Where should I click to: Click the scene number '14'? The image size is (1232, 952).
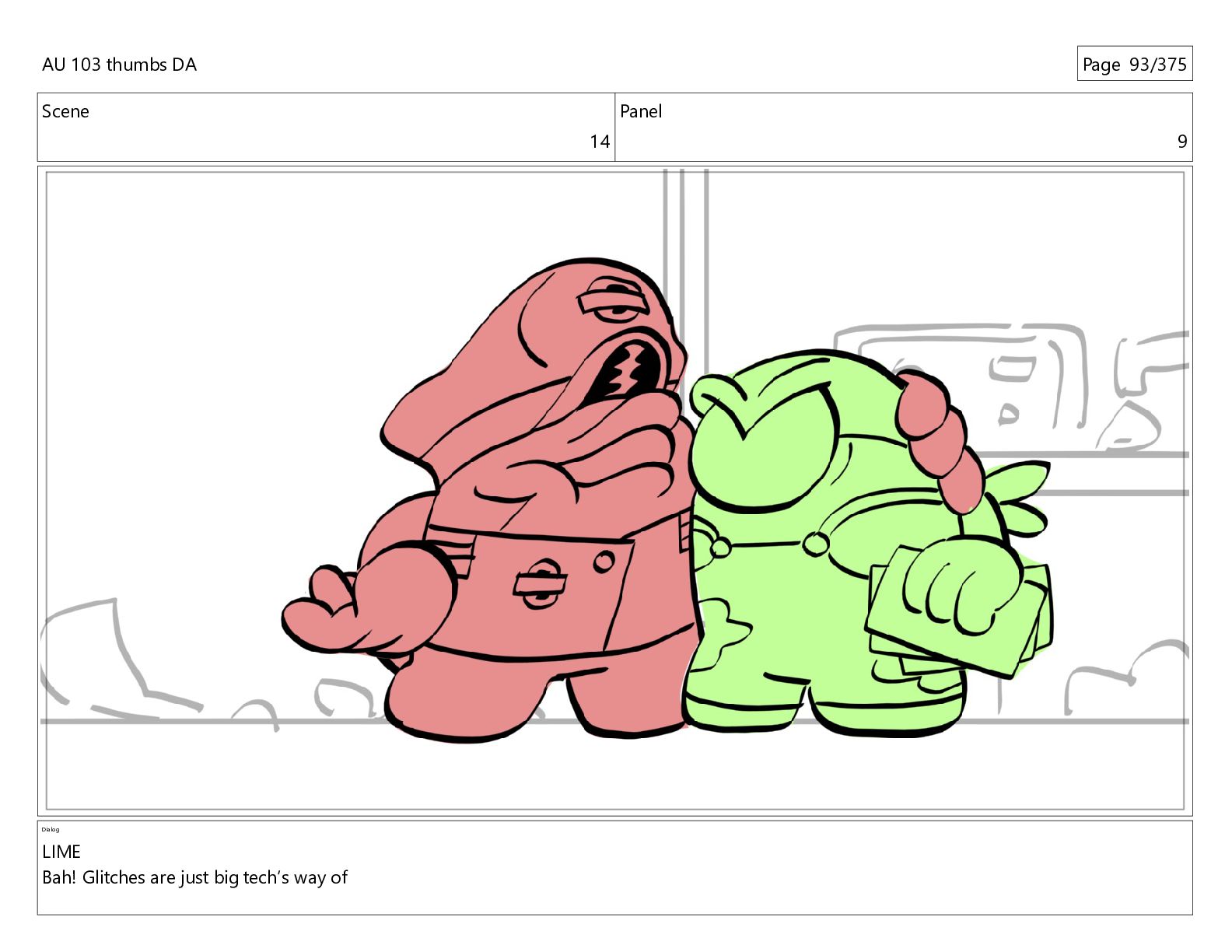[600, 142]
